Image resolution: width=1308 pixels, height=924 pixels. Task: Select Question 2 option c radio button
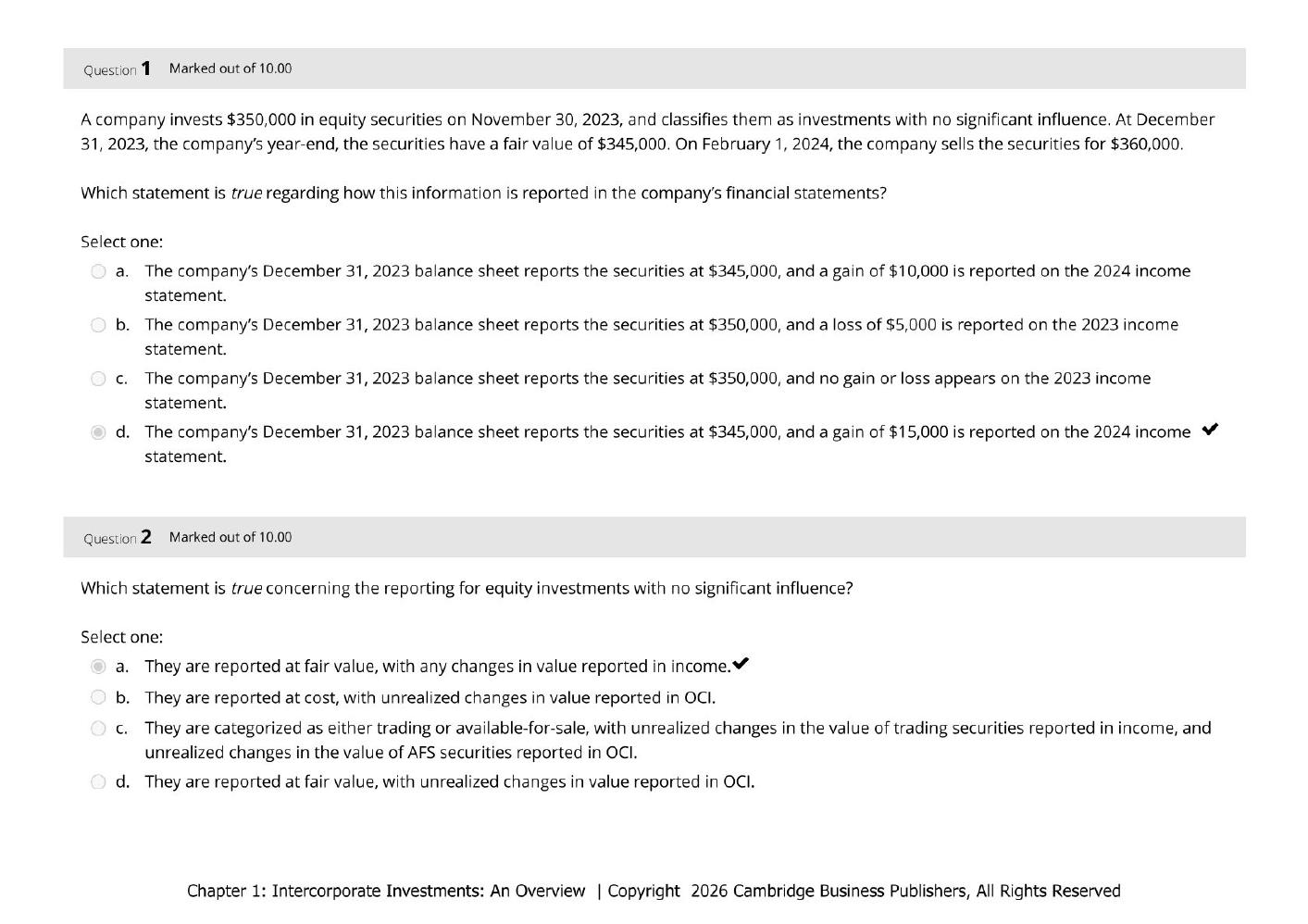98,729
